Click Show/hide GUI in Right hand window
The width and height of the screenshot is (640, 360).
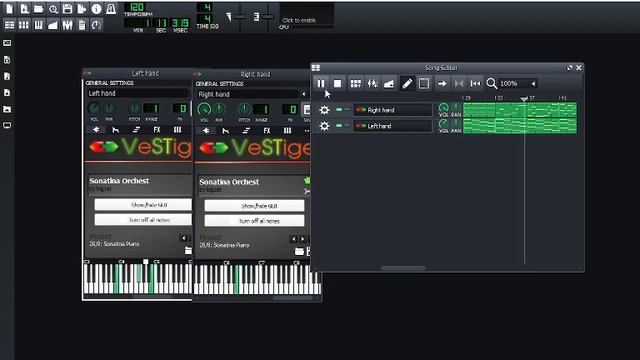[x=254, y=206]
